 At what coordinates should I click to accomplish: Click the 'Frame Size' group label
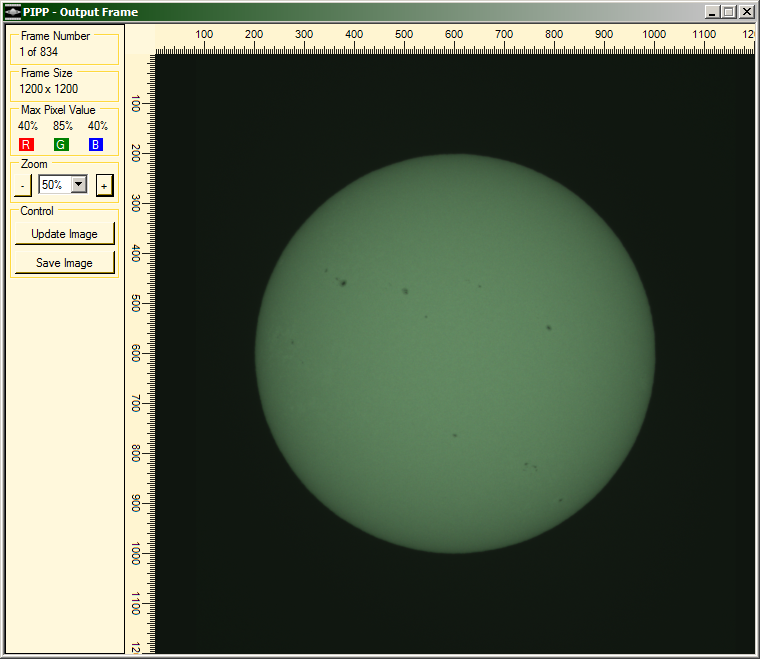47,73
